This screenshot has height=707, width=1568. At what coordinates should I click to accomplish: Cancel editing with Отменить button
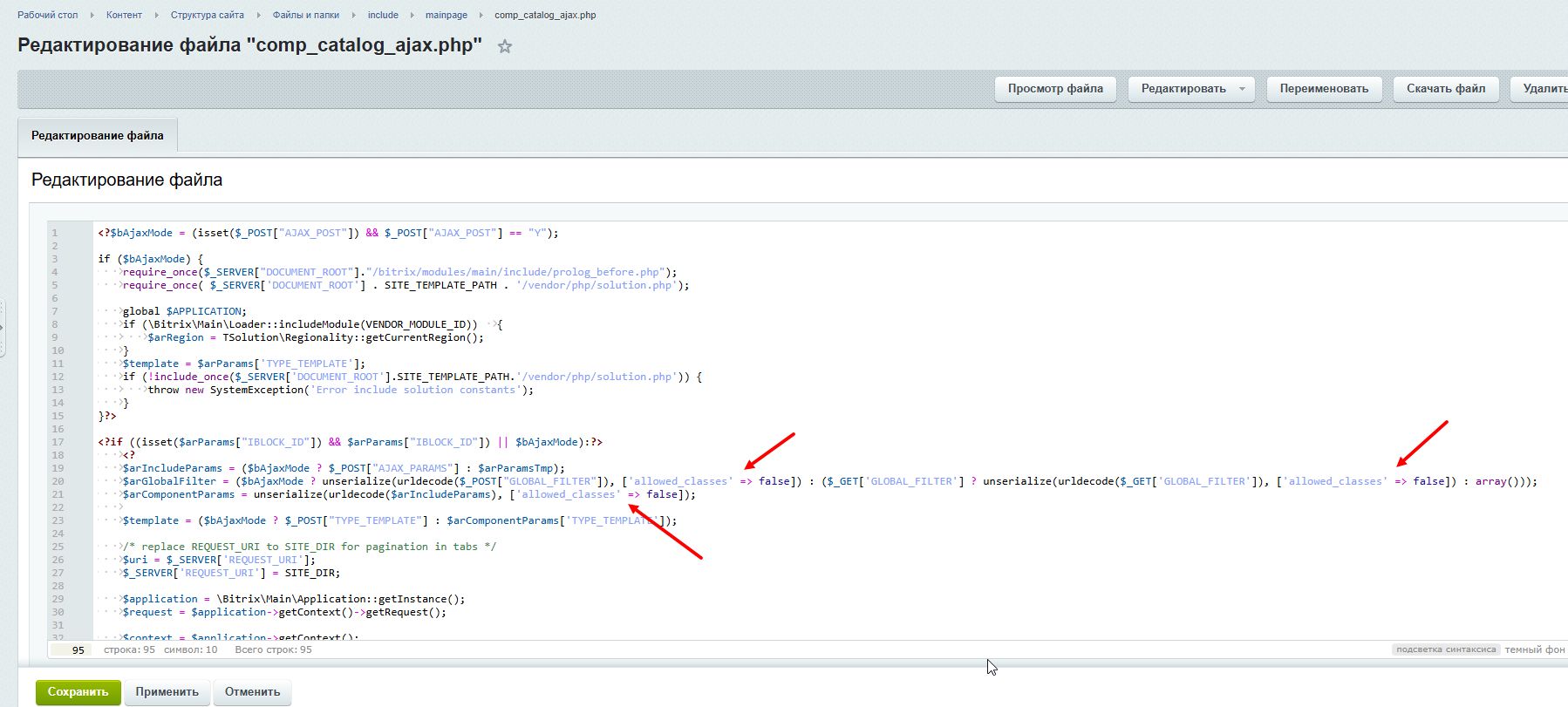tap(252, 692)
